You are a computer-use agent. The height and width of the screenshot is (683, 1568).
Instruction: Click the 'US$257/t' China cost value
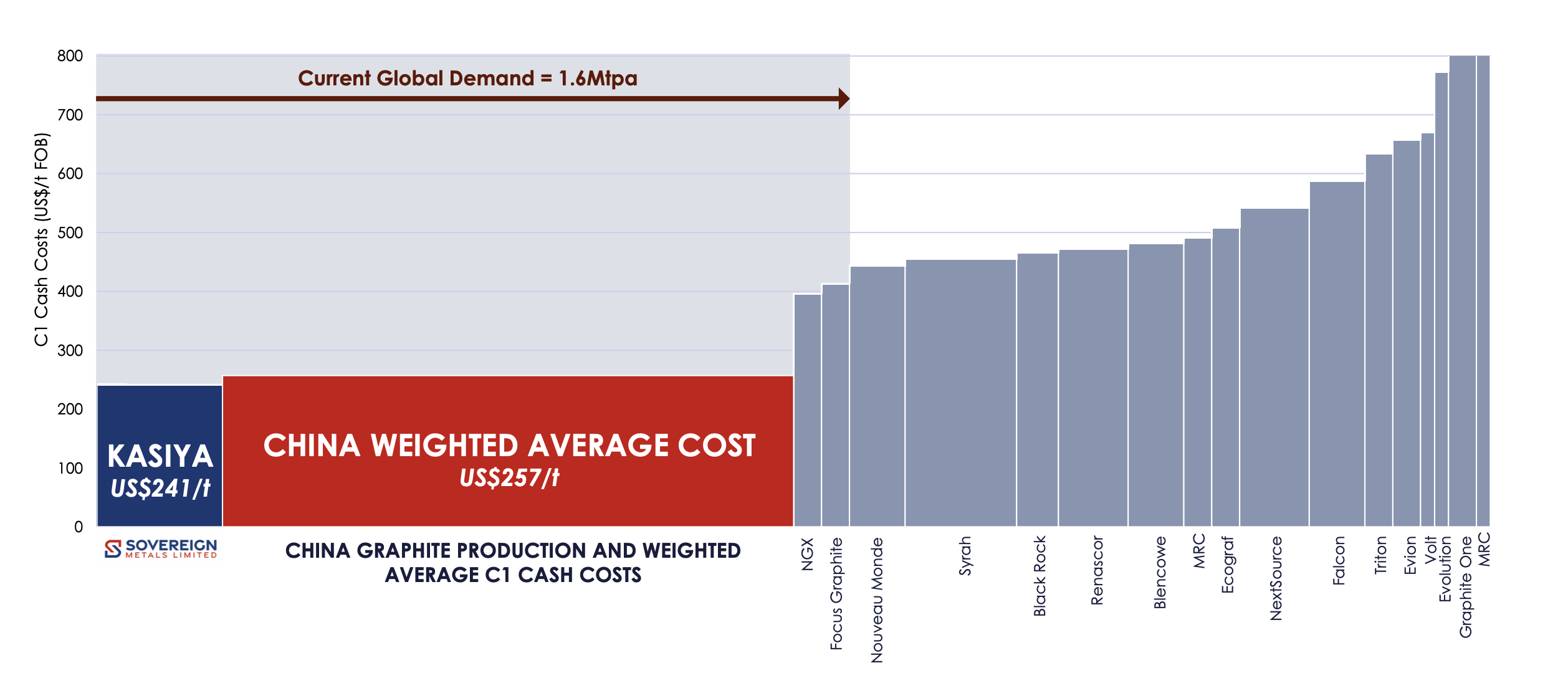pyautogui.click(x=509, y=478)
